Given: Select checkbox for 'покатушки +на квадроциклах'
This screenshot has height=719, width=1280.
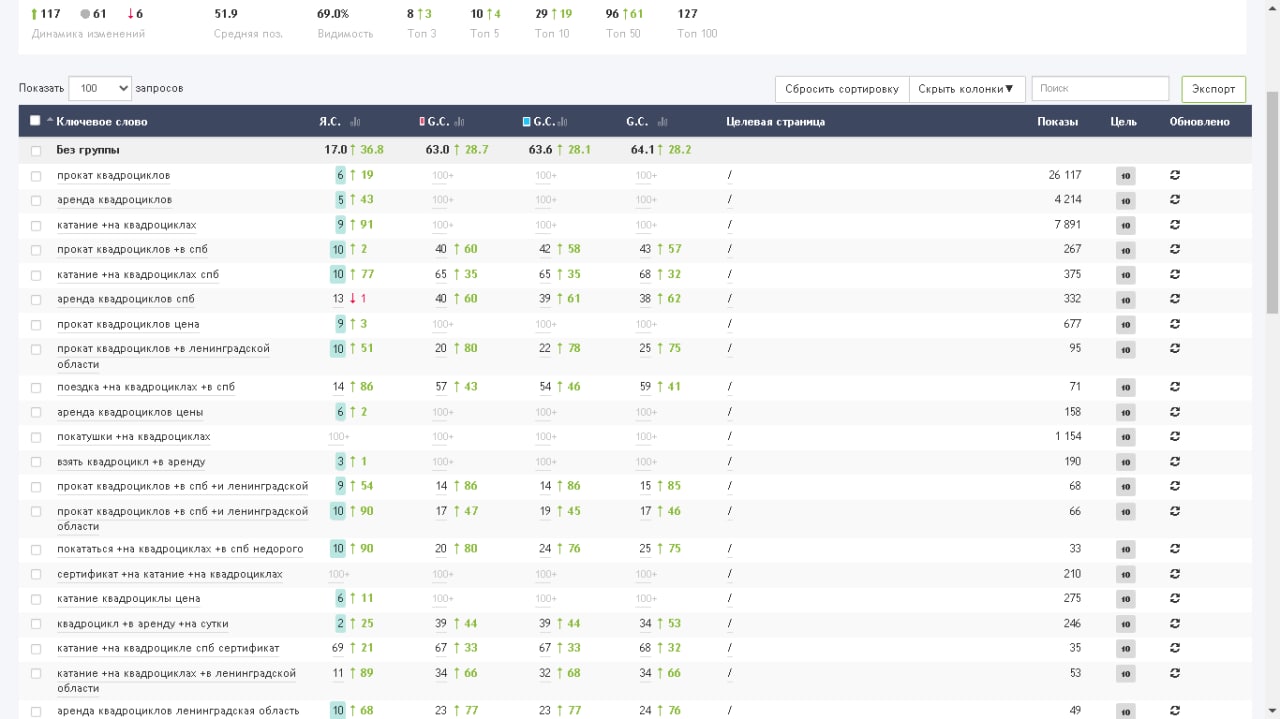Looking at the screenshot, I should coord(36,438).
